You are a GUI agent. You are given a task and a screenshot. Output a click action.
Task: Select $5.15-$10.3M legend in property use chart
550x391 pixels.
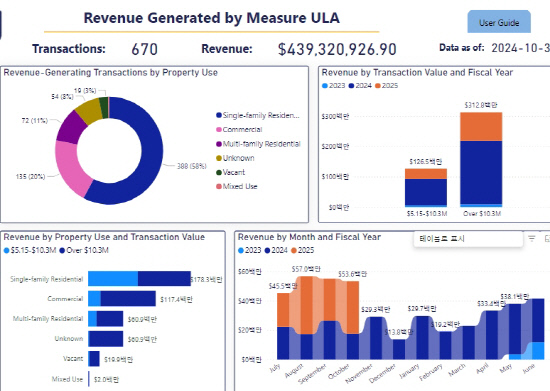point(30,250)
